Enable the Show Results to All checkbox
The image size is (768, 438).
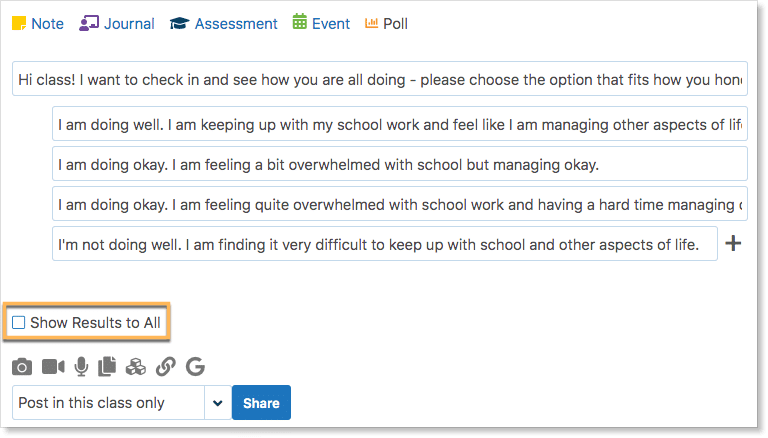19,323
